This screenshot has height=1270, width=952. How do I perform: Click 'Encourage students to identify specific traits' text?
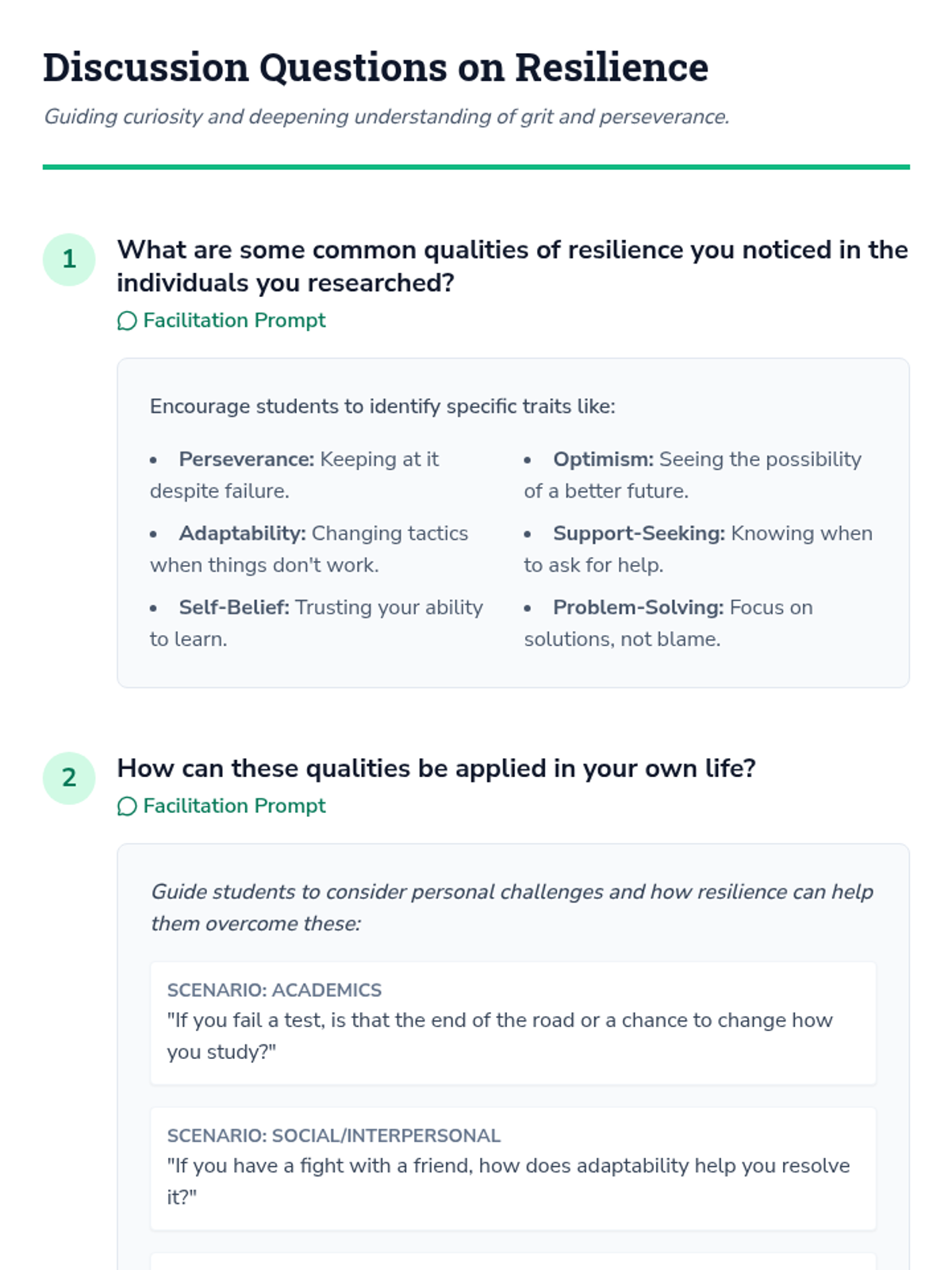pyautogui.click(x=382, y=406)
